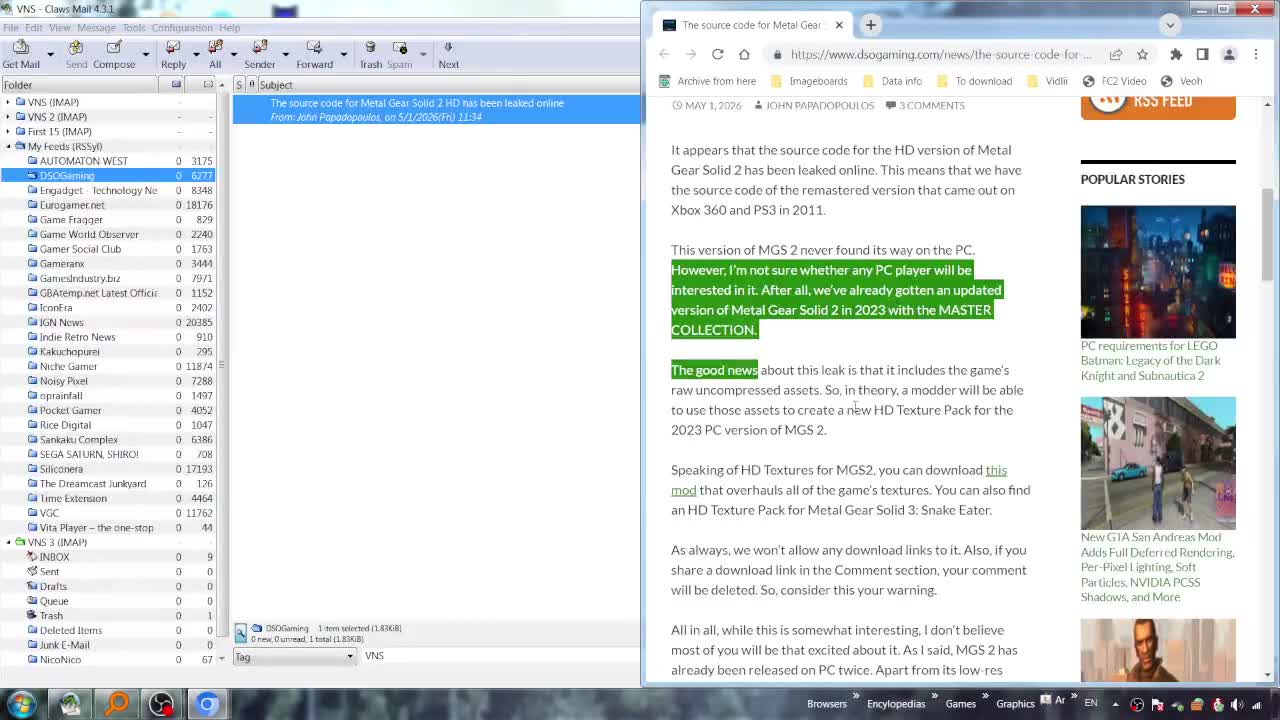Open the Configuration menu in Claws Mail
The height and width of the screenshot is (720, 1280).
click(182, 28)
